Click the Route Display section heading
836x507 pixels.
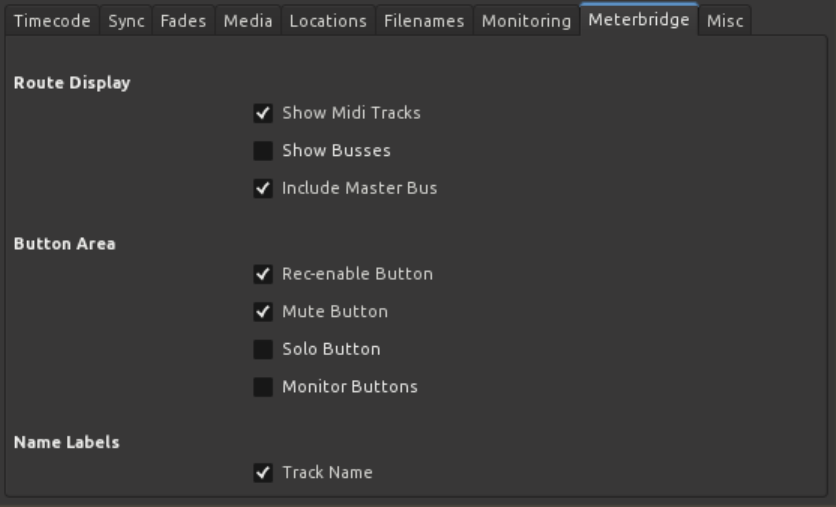coord(72,83)
